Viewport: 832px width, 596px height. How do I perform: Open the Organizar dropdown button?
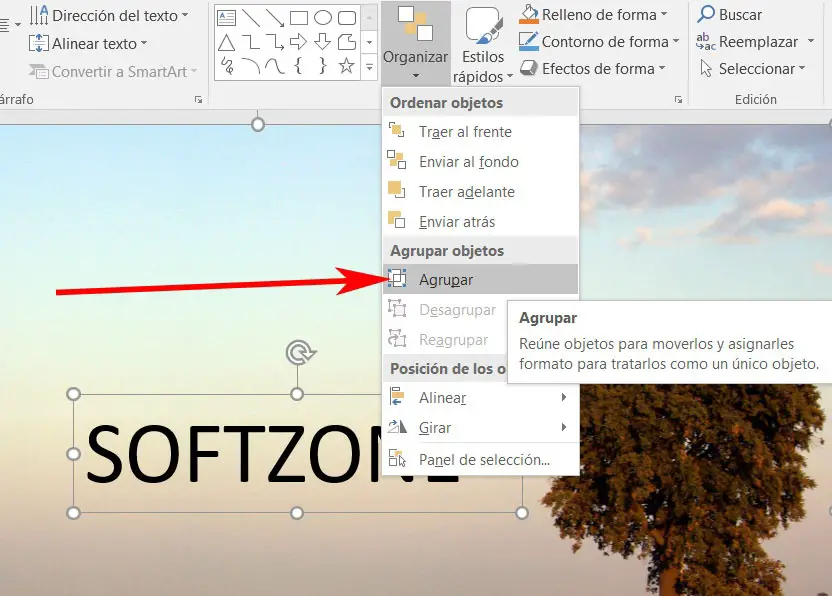coord(415,42)
